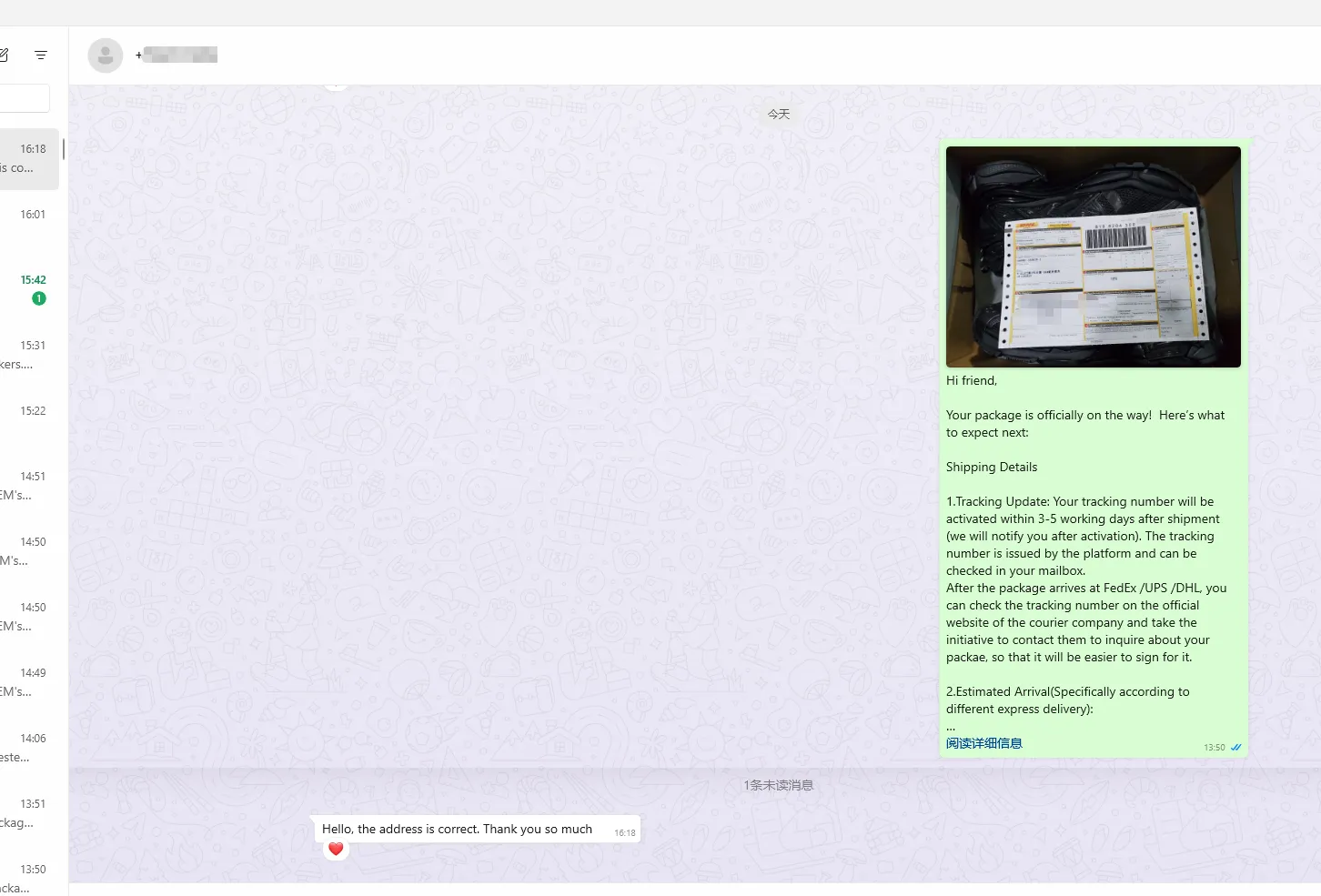This screenshot has width=1321, height=896.
Task: Open the chat list filter icon
Action: pos(41,55)
